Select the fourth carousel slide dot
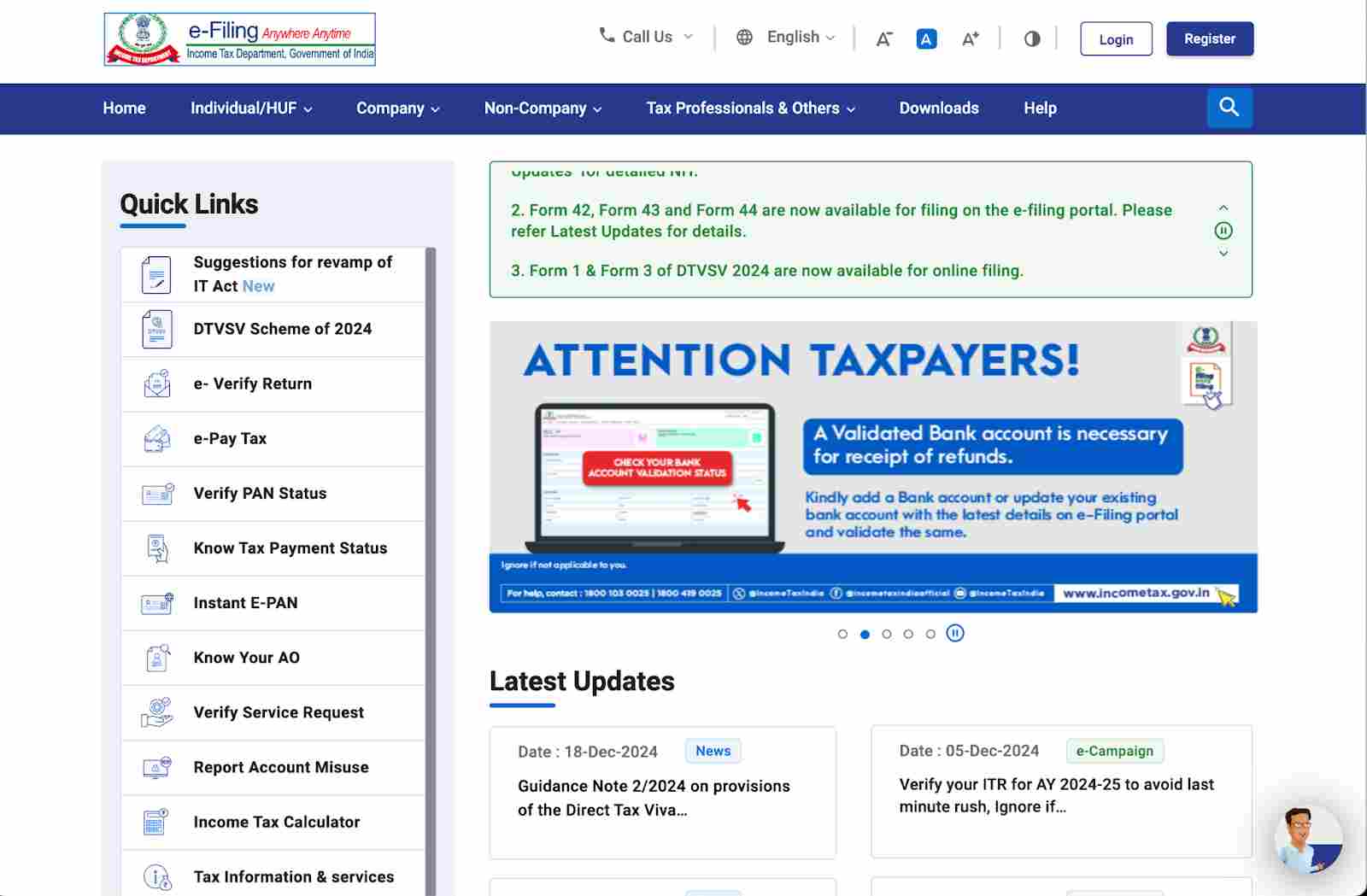Viewport: 1367px width, 896px height. click(908, 634)
